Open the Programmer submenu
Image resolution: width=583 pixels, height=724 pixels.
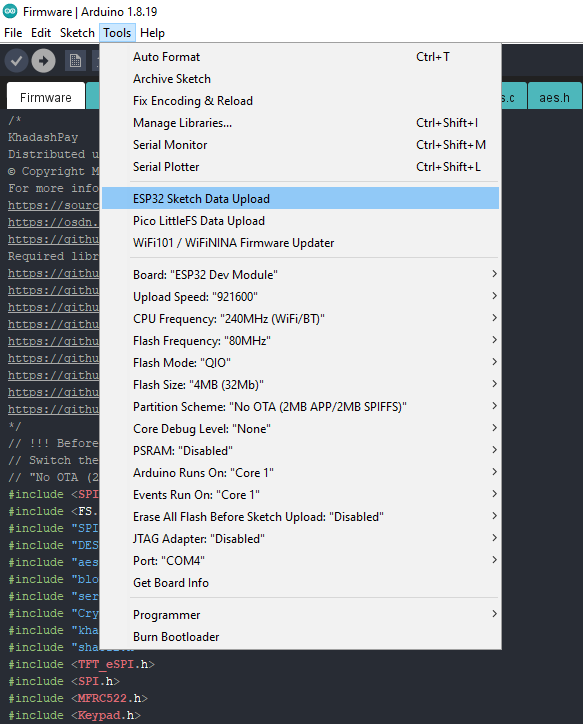point(301,615)
